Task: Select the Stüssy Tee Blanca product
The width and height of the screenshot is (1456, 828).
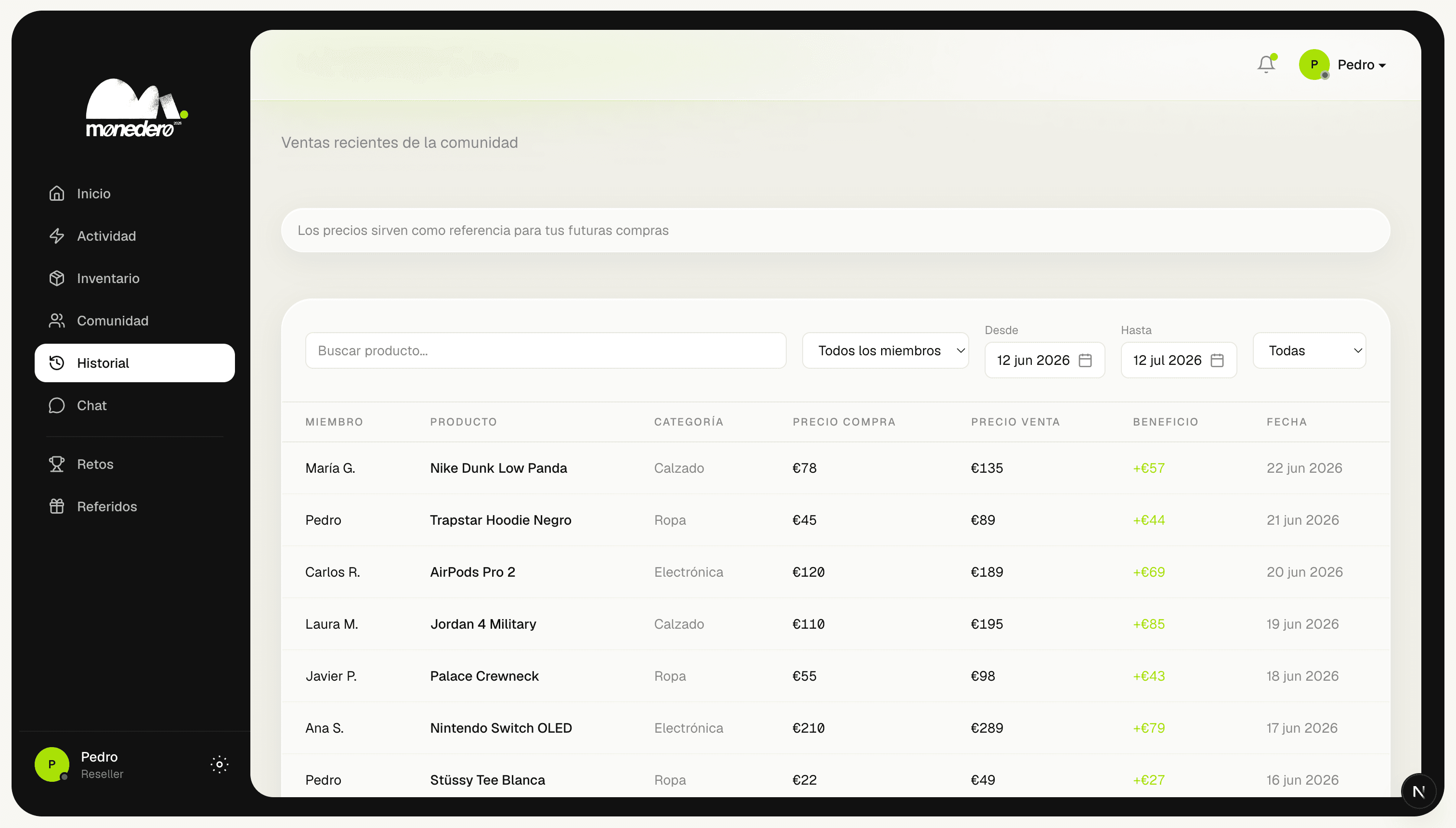Action: coord(487,780)
